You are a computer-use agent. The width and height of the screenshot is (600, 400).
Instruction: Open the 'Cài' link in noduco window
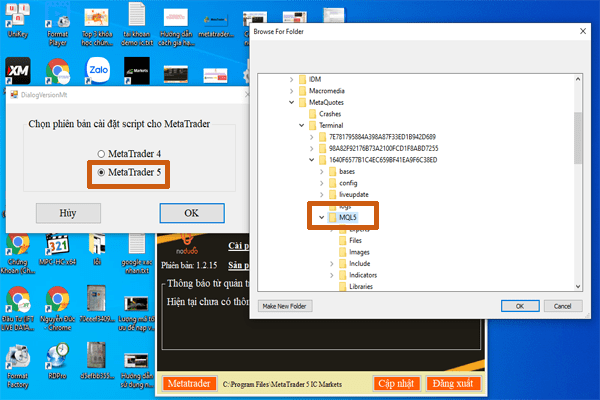pos(239,246)
